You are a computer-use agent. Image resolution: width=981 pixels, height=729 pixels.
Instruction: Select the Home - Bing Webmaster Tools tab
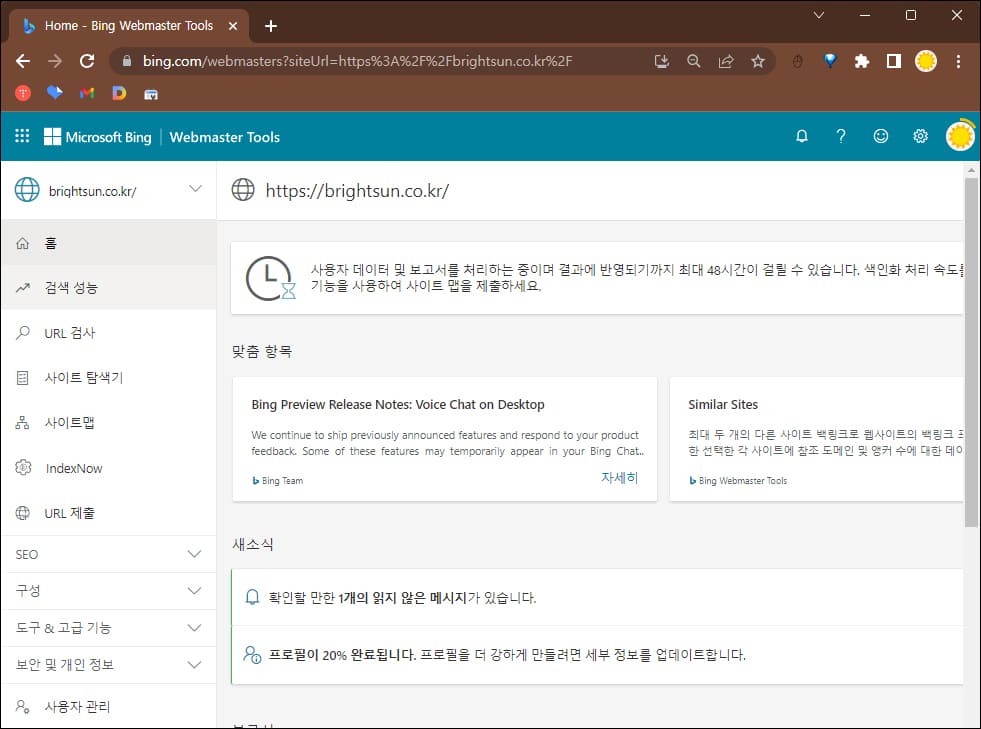pos(129,26)
